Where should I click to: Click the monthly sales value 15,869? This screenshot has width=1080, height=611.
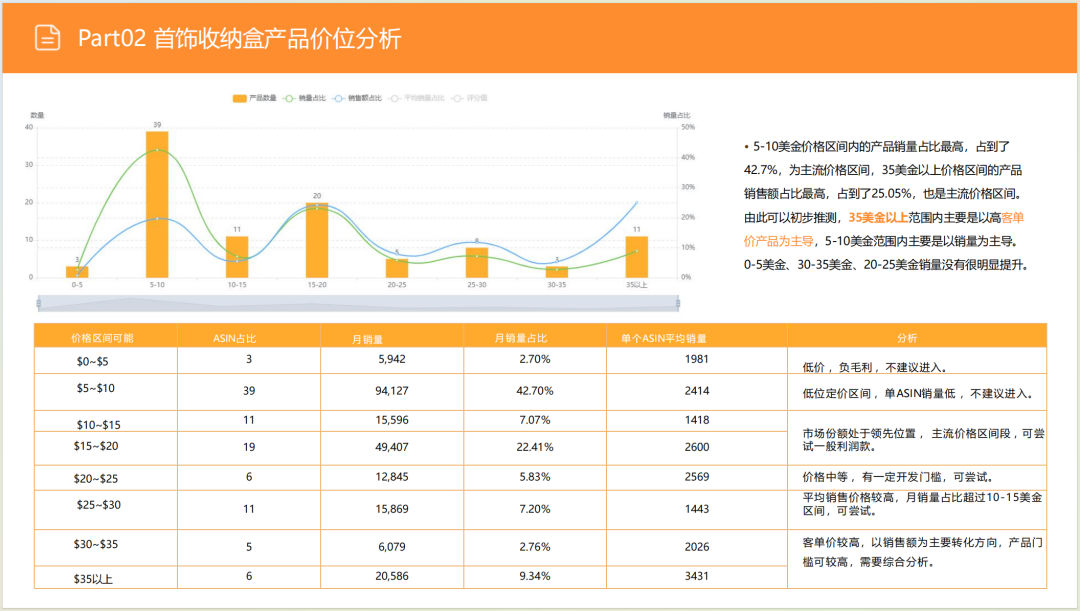[392, 509]
